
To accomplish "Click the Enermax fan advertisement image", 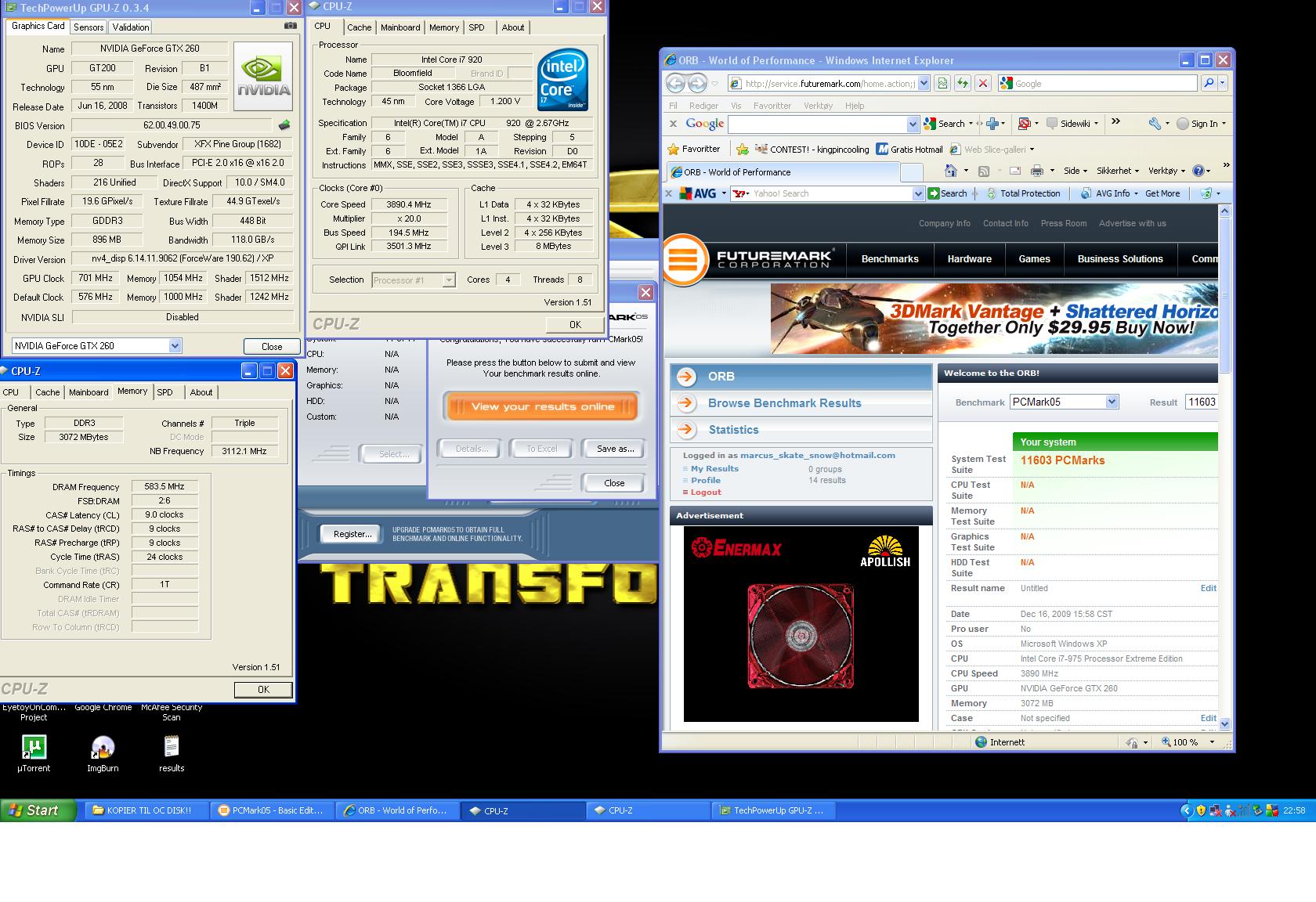I will [x=801, y=623].
